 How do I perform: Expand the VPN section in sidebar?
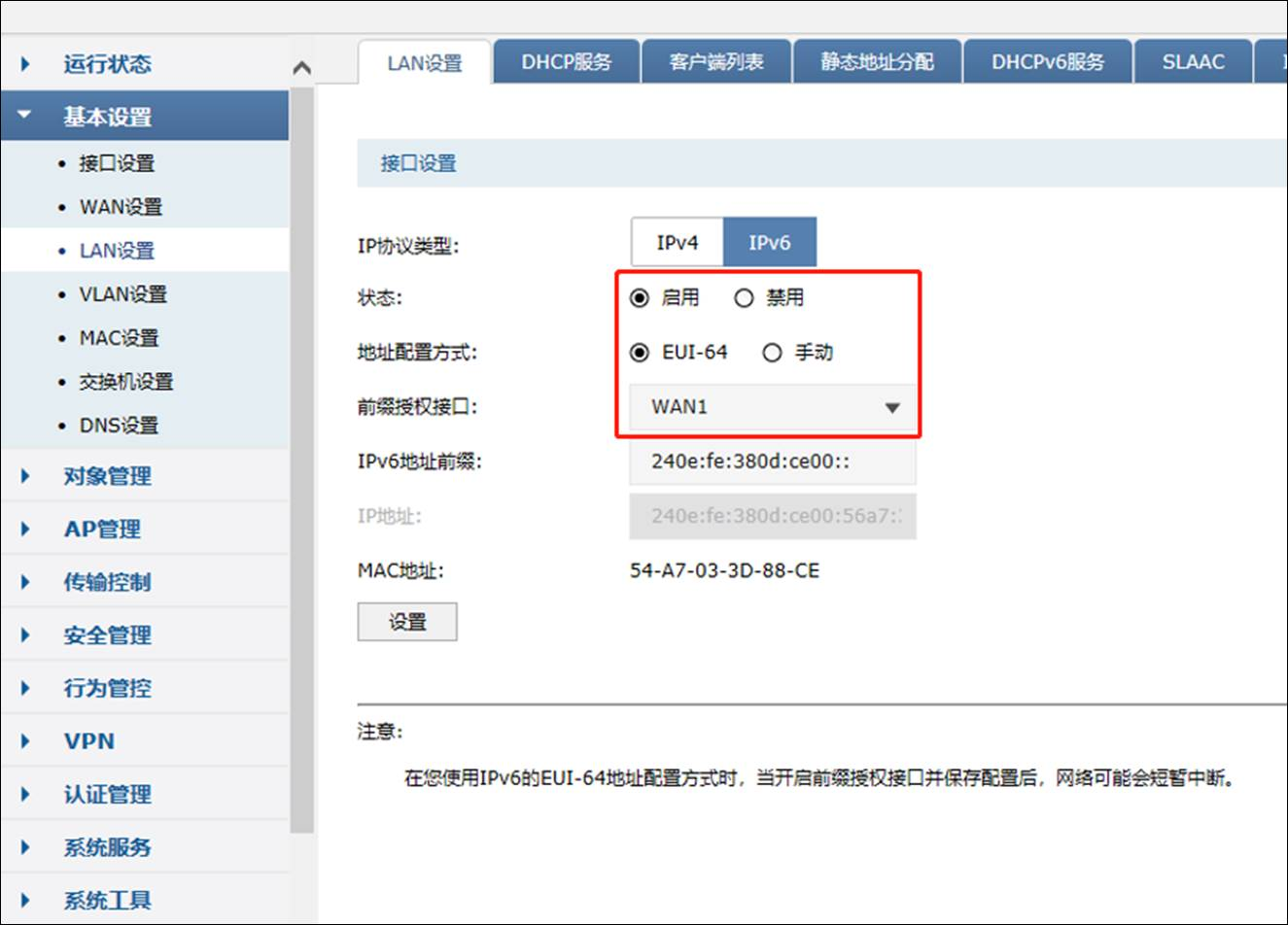tap(88, 740)
